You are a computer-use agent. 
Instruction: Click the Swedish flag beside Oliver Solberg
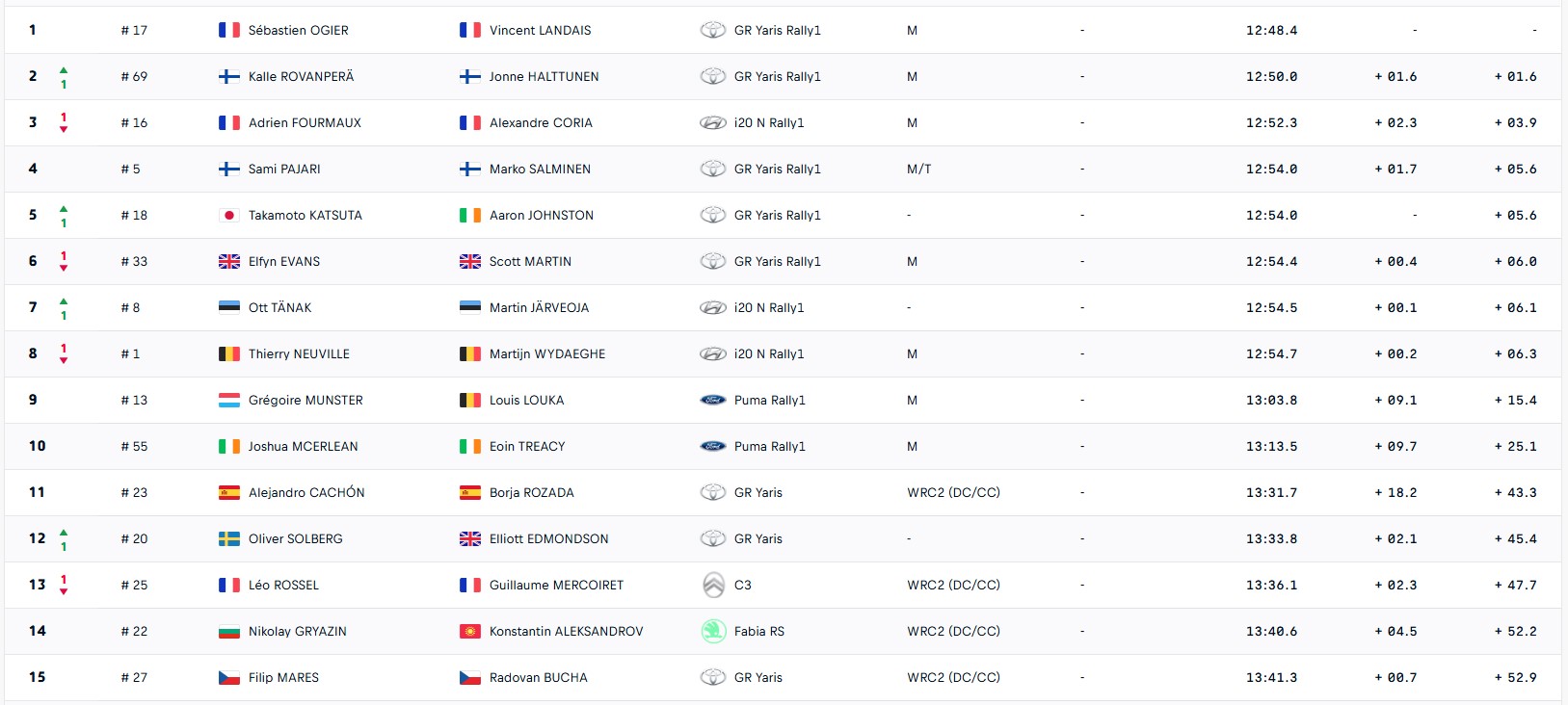tap(228, 538)
